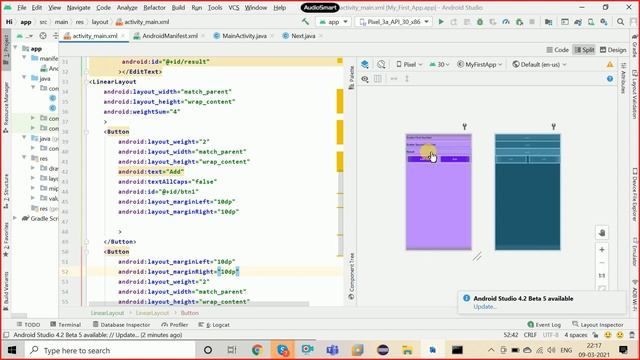Open view options eye icon in designer
The height and width of the screenshot is (360, 640).
pyautogui.click(x=365, y=78)
